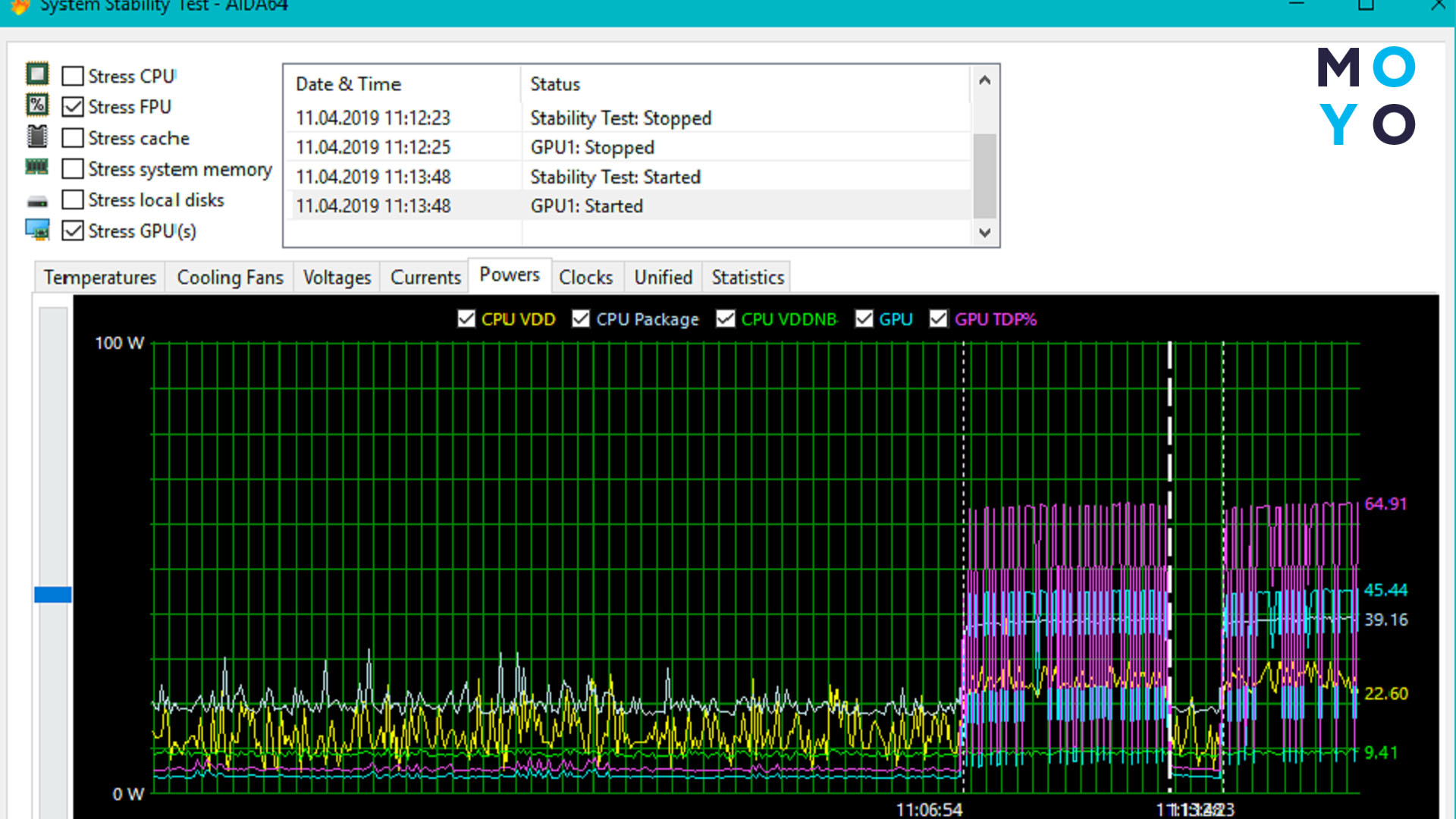This screenshot has height=819, width=1456.
Task: Hide the GPU TDP% graph line
Action: [939, 318]
